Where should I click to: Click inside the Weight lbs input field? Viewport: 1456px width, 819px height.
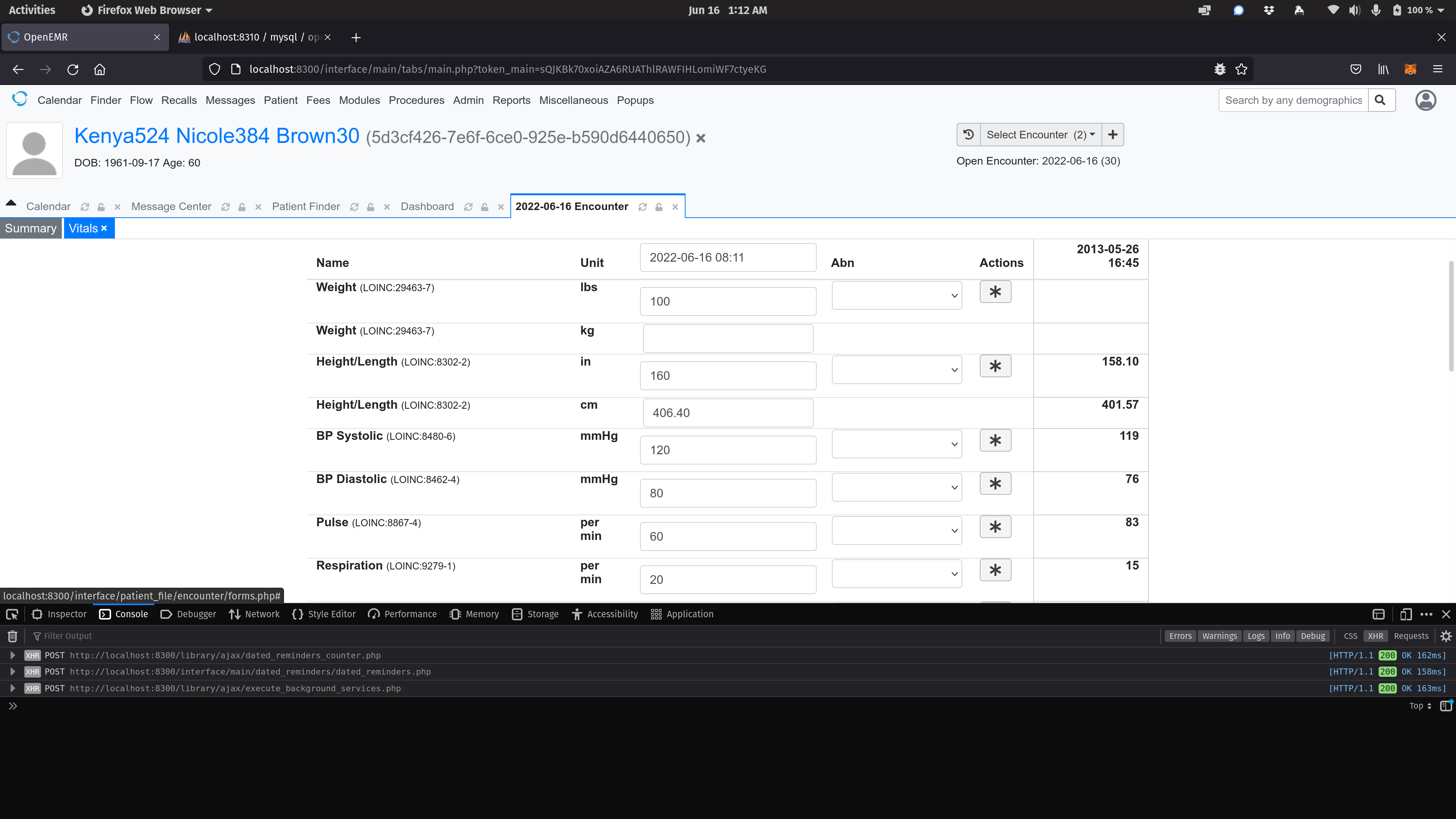728,301
